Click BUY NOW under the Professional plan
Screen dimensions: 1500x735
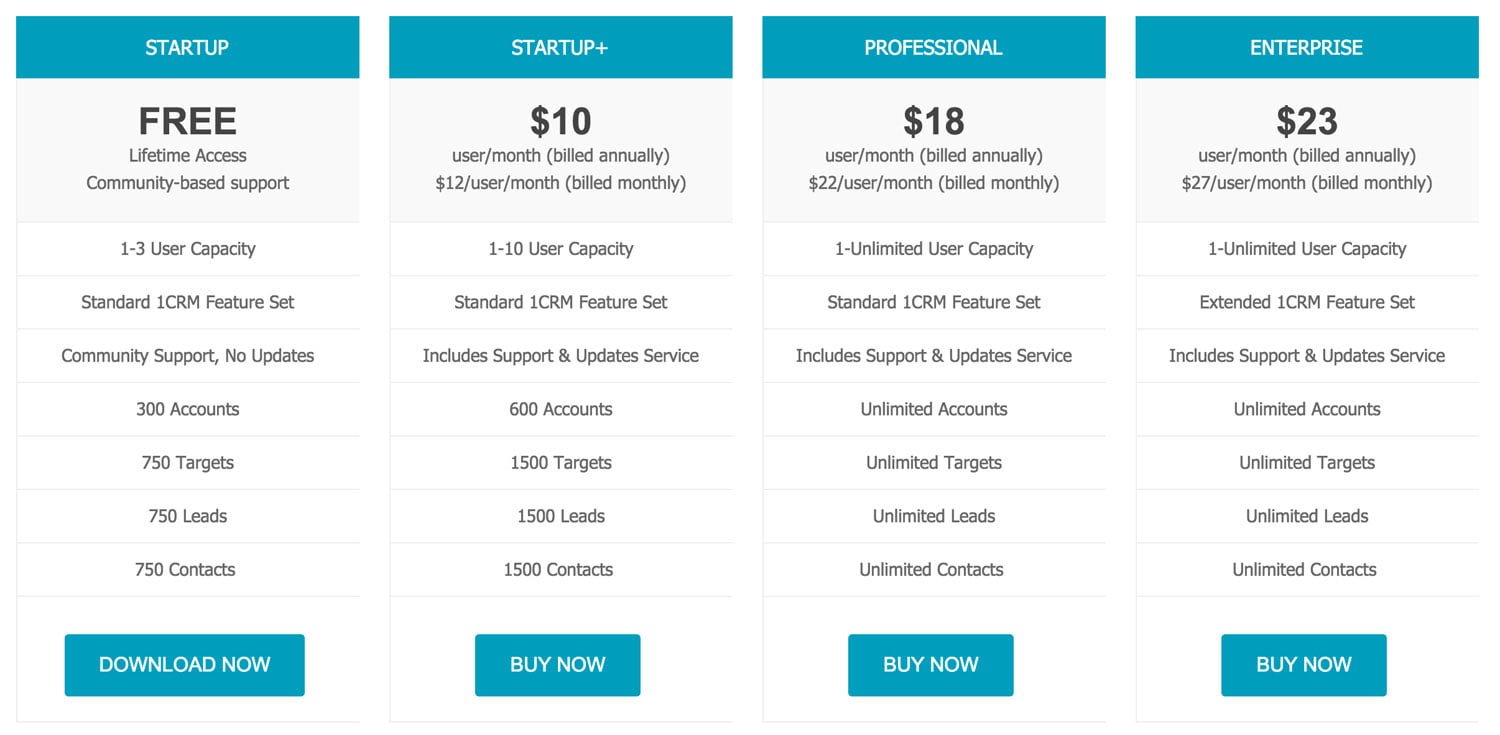(x=931, y=665)
